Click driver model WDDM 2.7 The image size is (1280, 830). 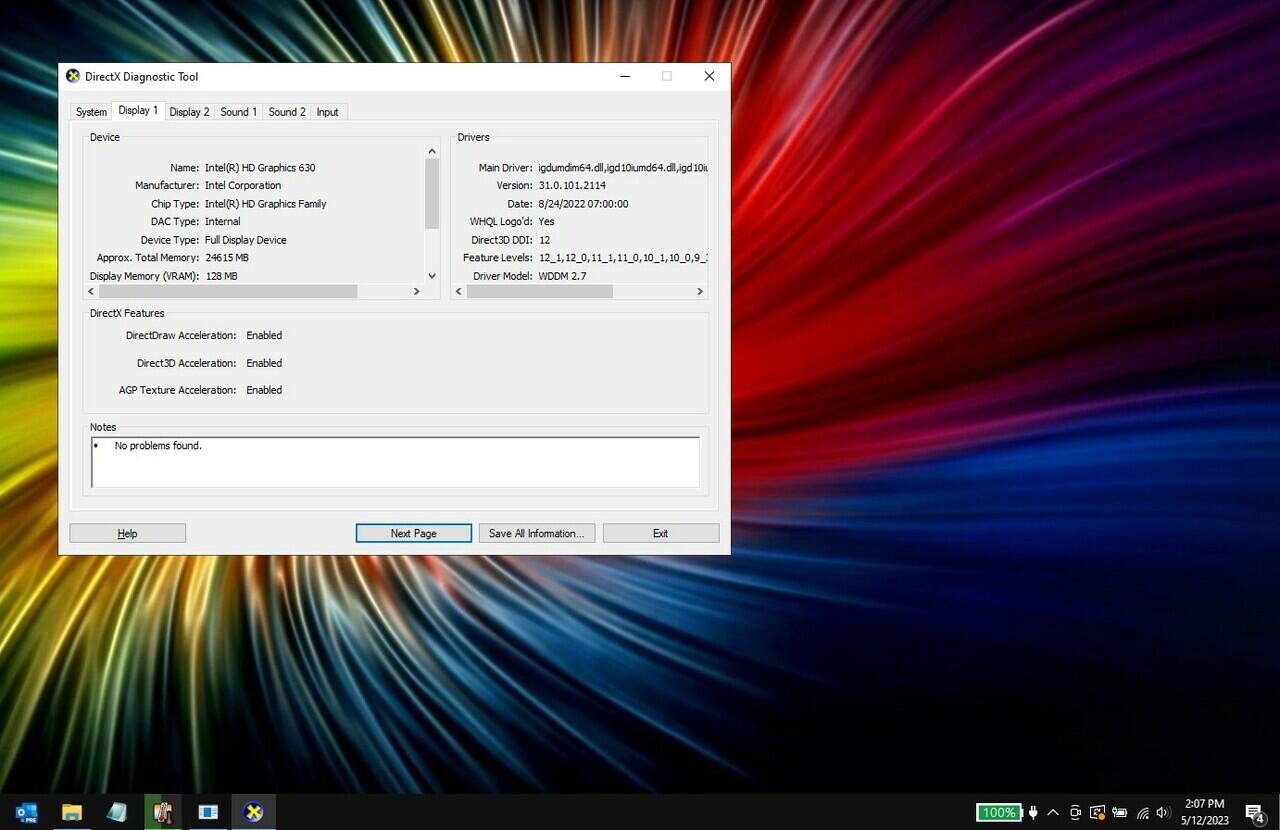(562, 276)
